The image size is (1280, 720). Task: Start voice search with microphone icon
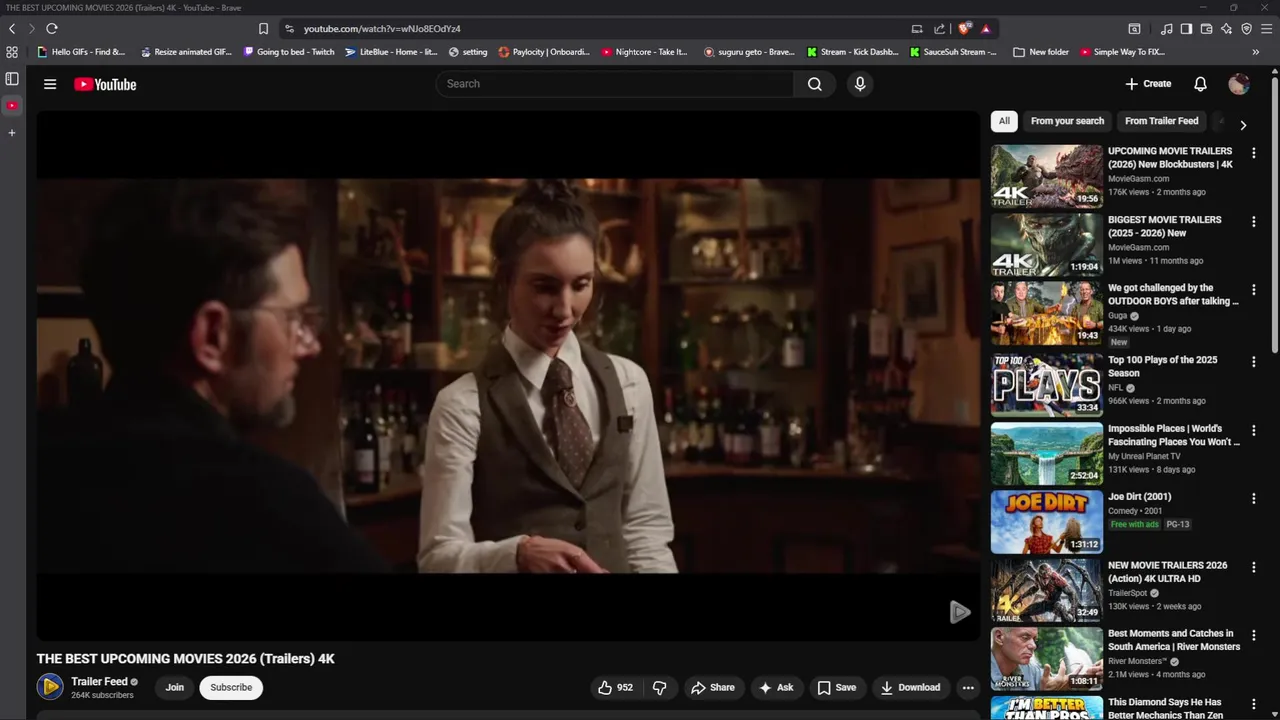pyautogui.click(x=860, y=84)
